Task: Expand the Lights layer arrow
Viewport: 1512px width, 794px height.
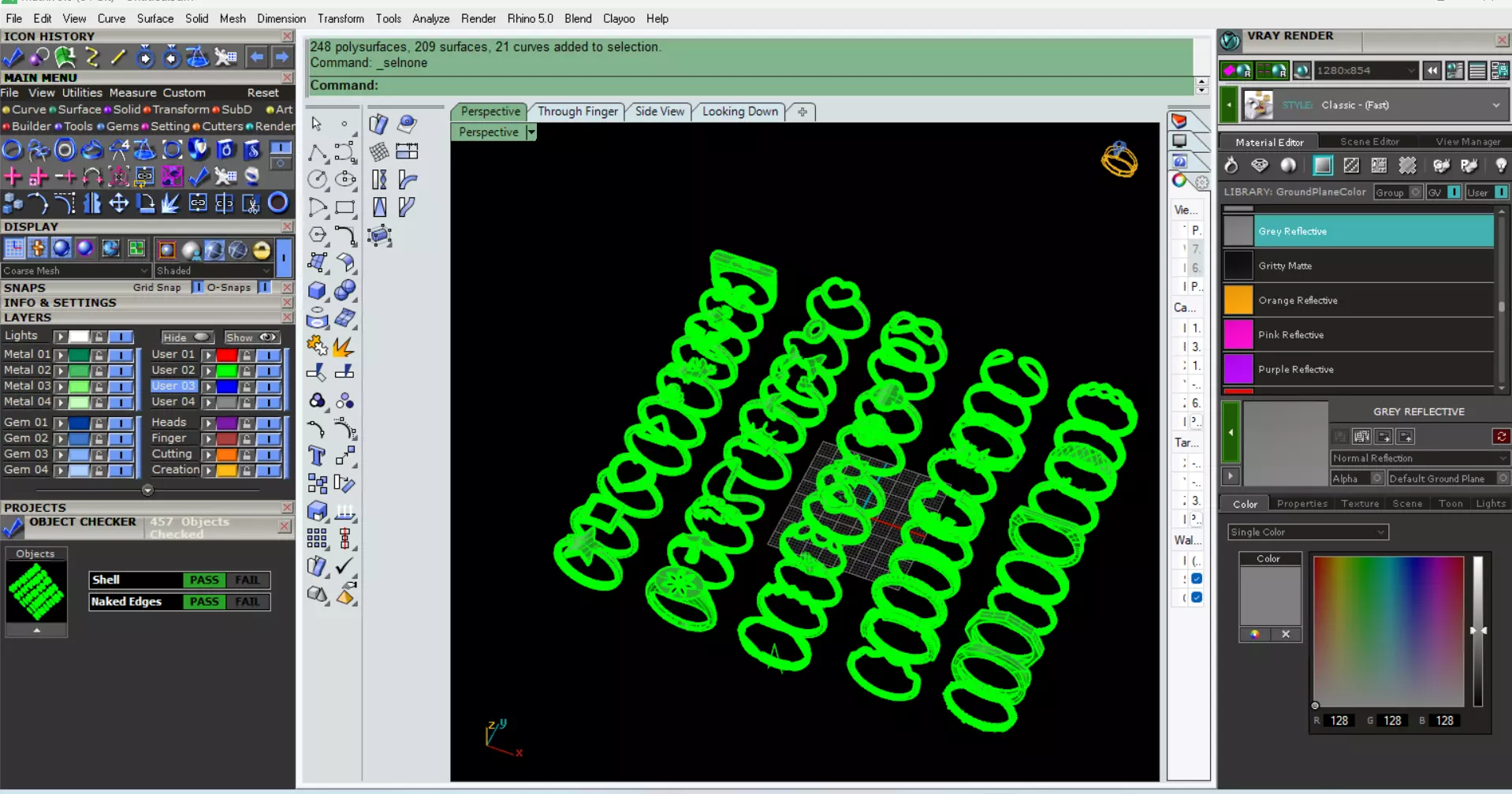Action: pos(60,337)
